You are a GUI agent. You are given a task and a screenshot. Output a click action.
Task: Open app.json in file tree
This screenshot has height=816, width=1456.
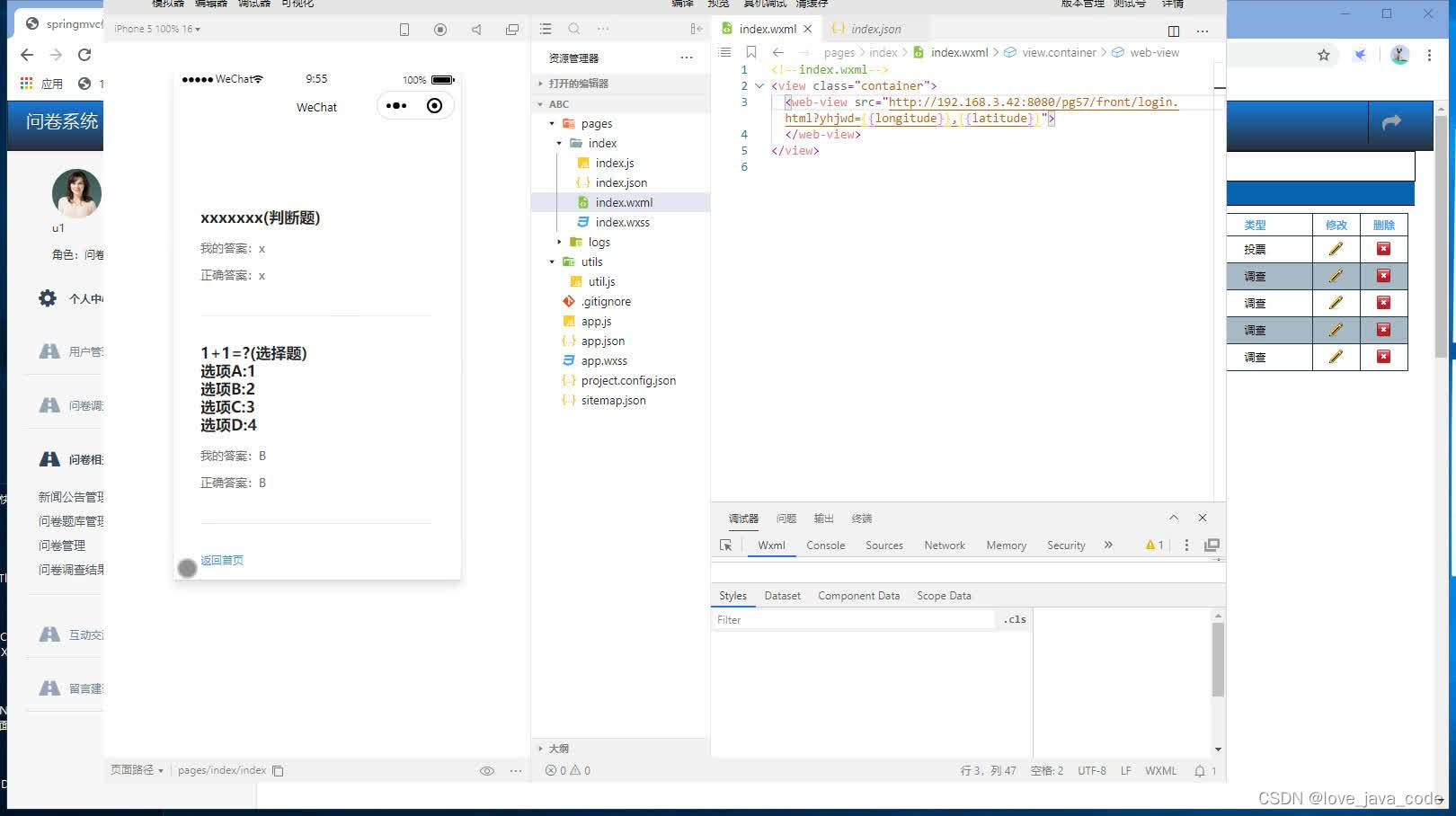click(602, 341)
